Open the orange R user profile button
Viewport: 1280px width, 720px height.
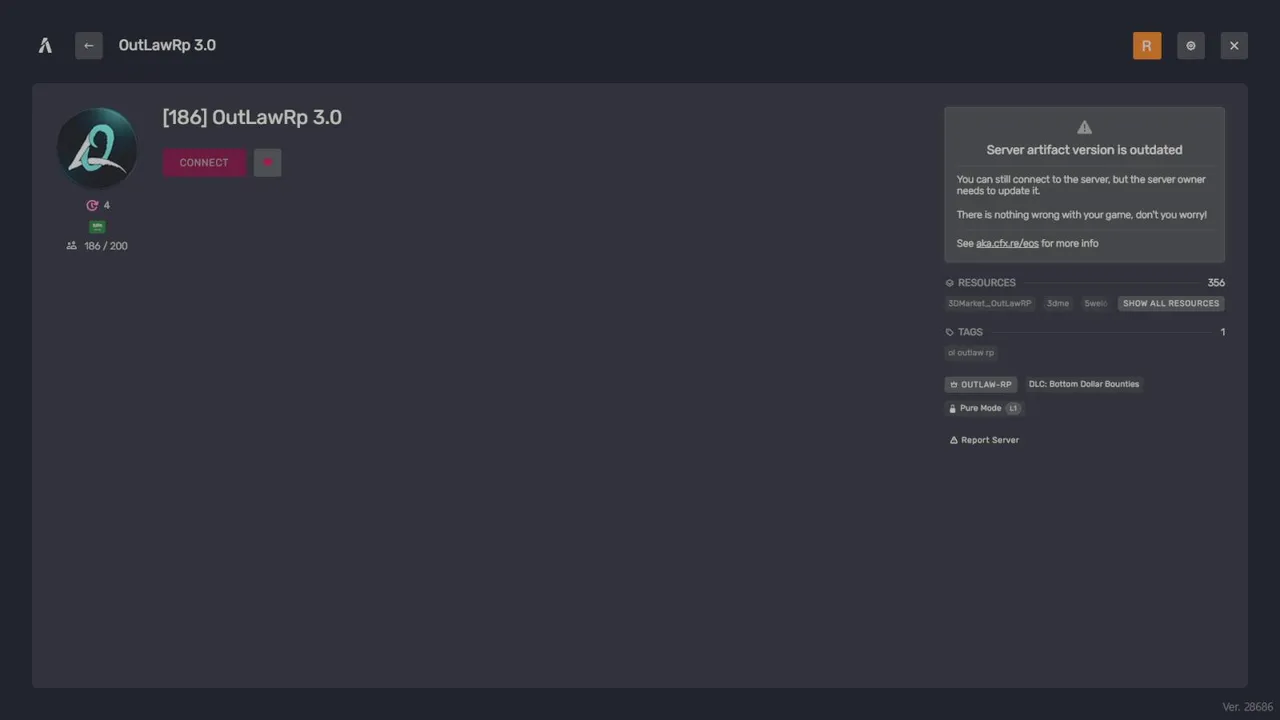(1147, 45)
